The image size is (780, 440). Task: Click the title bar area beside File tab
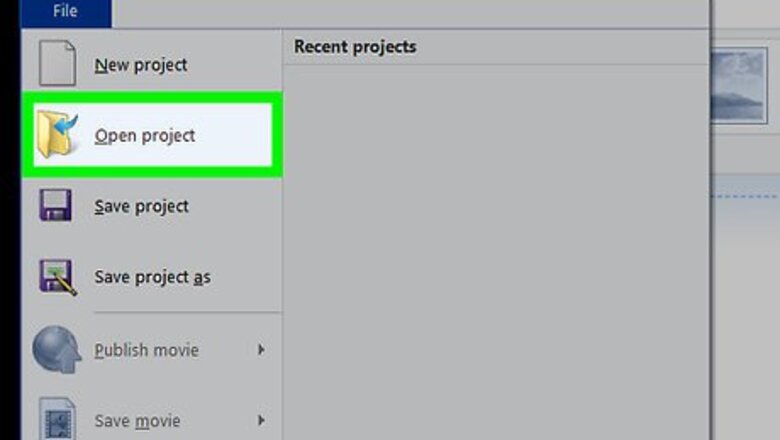[400, 12]
